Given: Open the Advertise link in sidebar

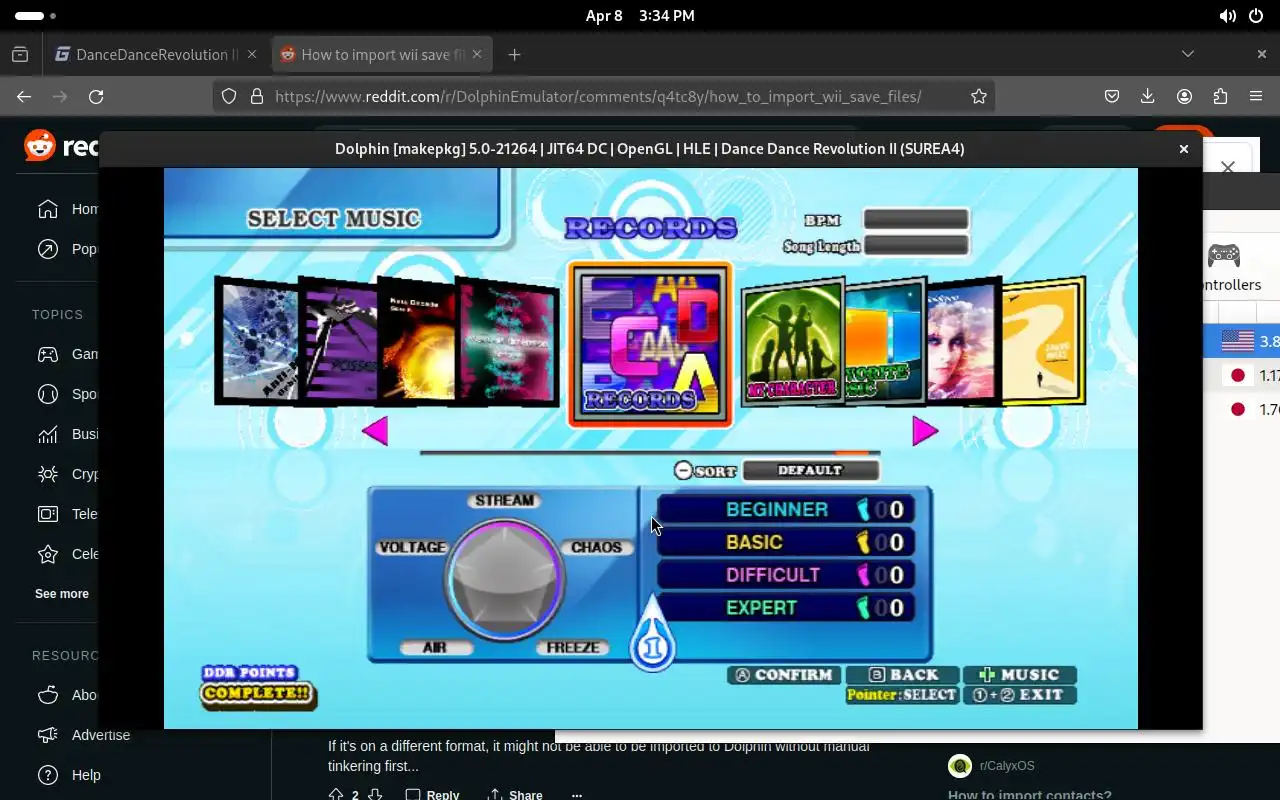Looking at the screenshot, I should point(84,735).
